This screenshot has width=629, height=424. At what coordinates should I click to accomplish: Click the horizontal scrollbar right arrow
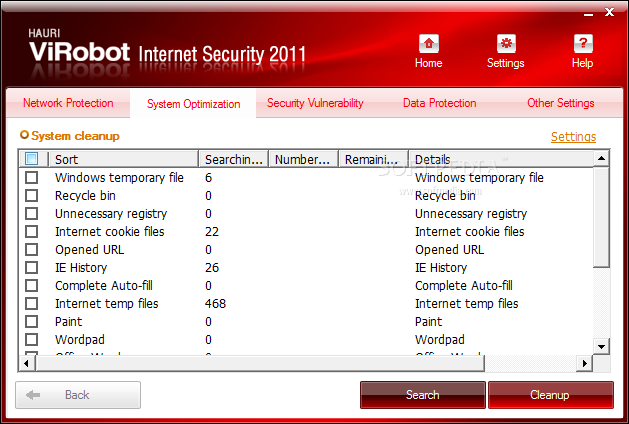click(585, 363)
